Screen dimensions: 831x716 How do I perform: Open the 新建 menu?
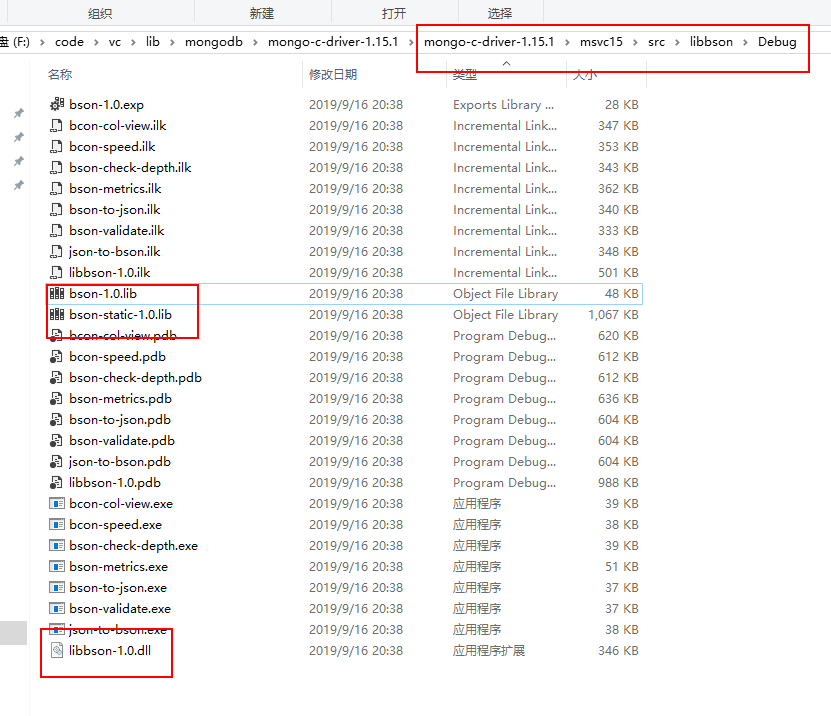pos(262,12)
